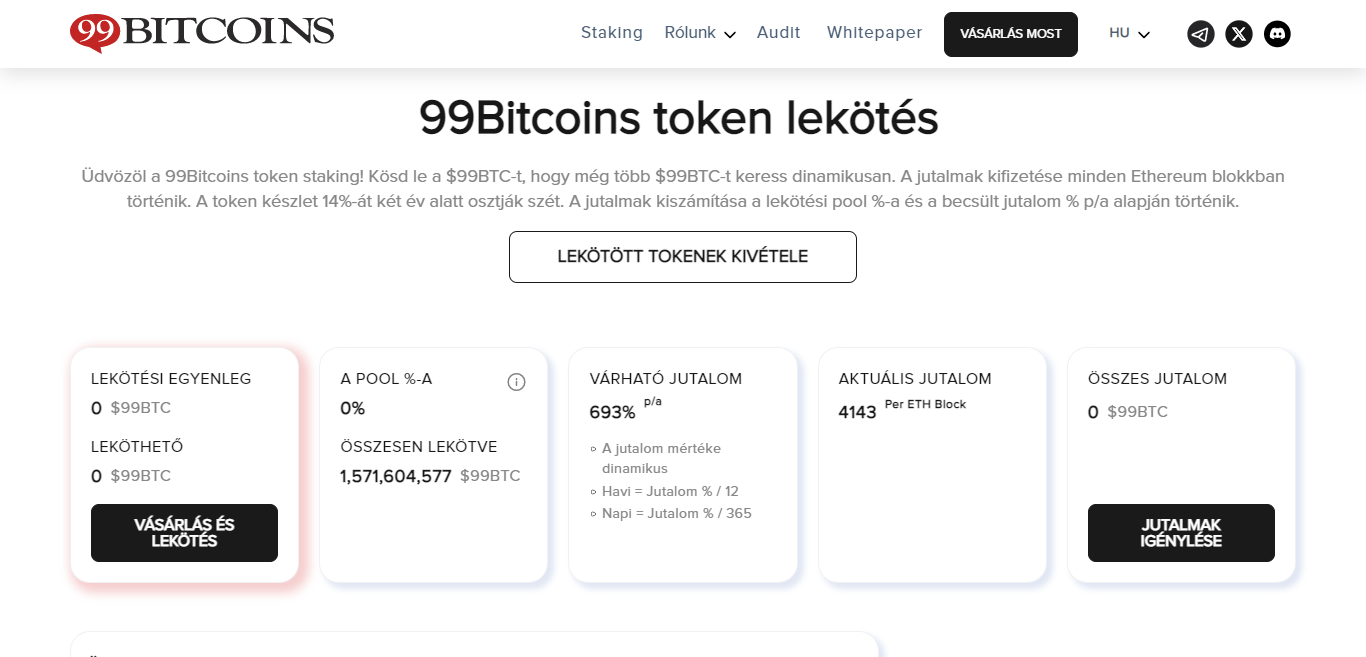This screenshot has width=1366, height=657.
Task: Click the VÁSÁRLÁS ÉS LEKÖTÉS button
Action: (184, 533)
